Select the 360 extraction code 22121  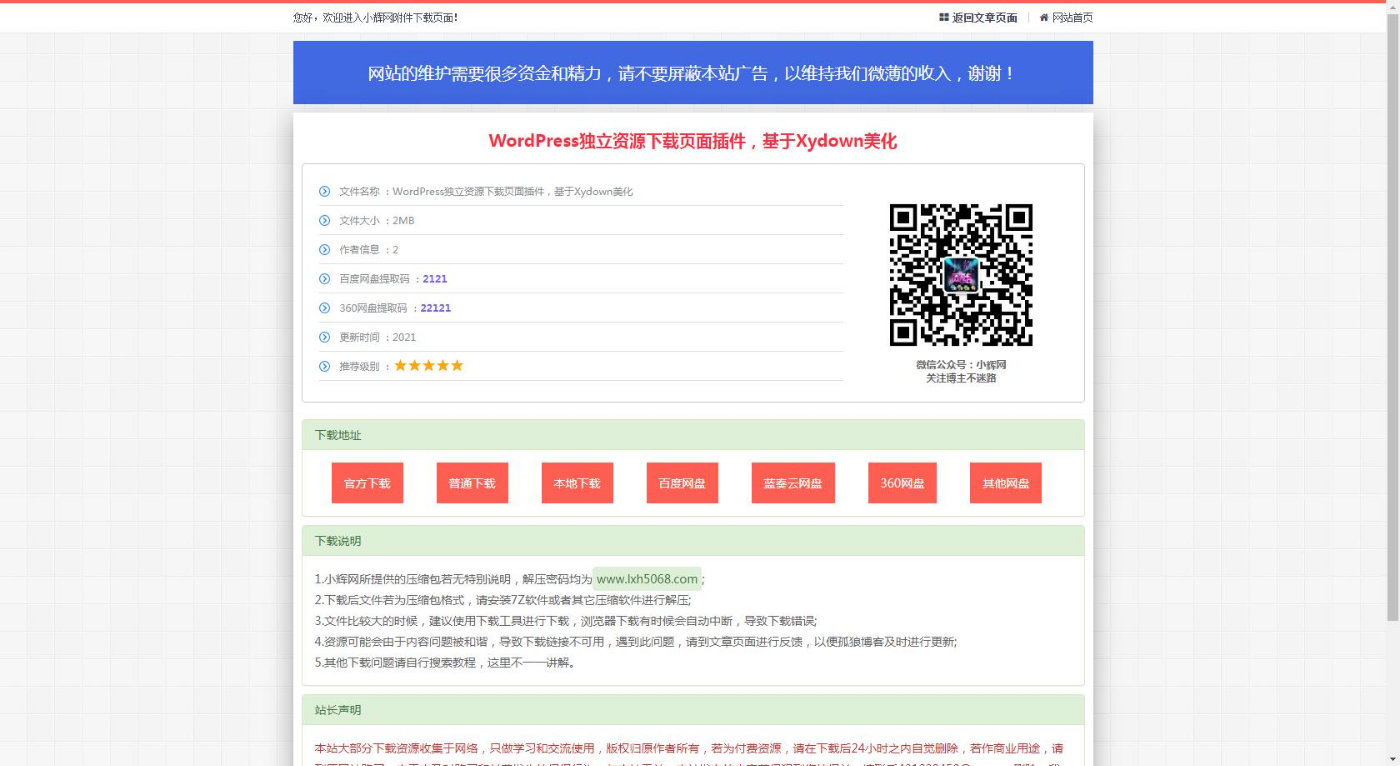point(436,308)
